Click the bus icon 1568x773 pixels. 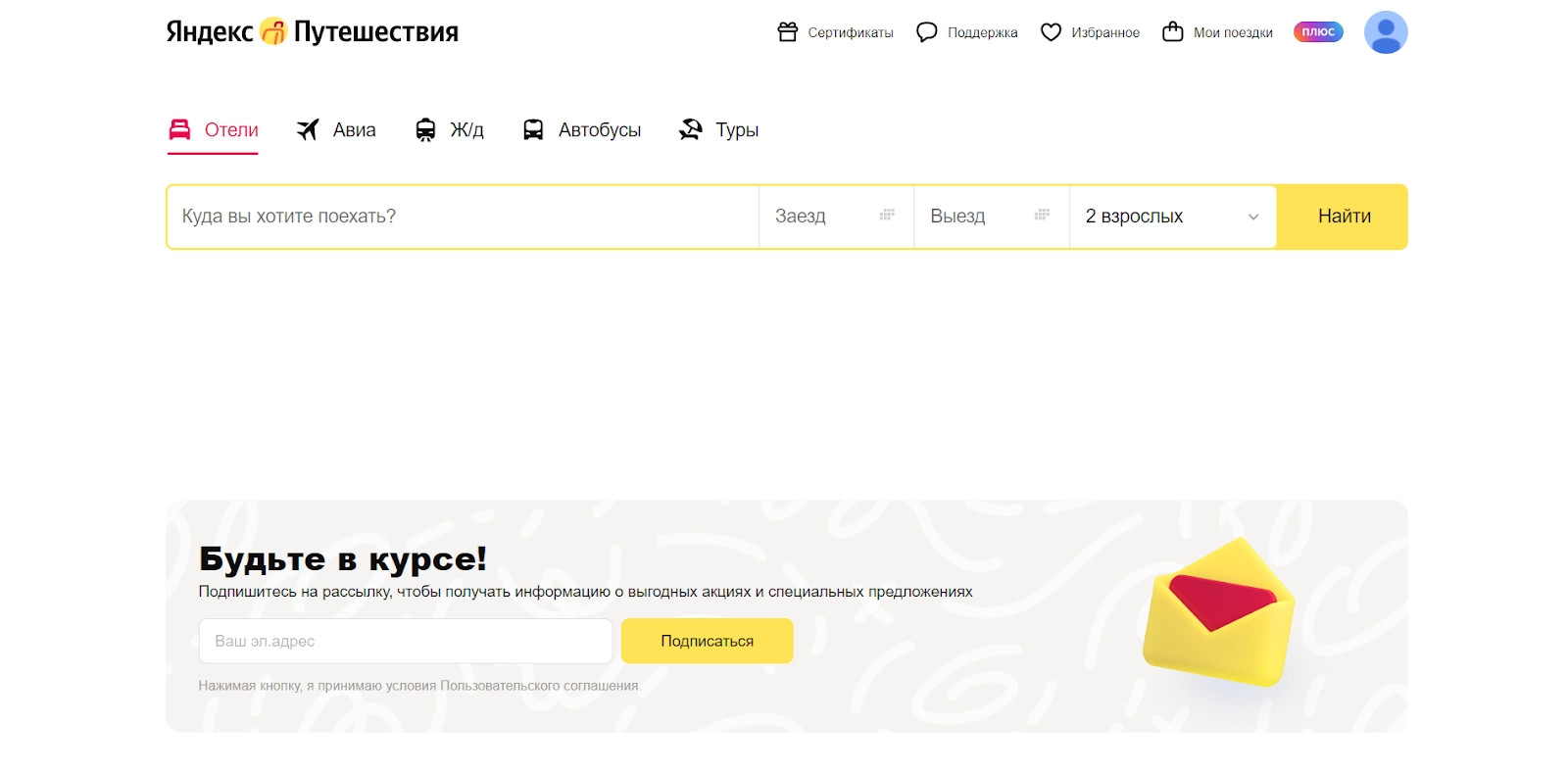(x=533, y=130)
